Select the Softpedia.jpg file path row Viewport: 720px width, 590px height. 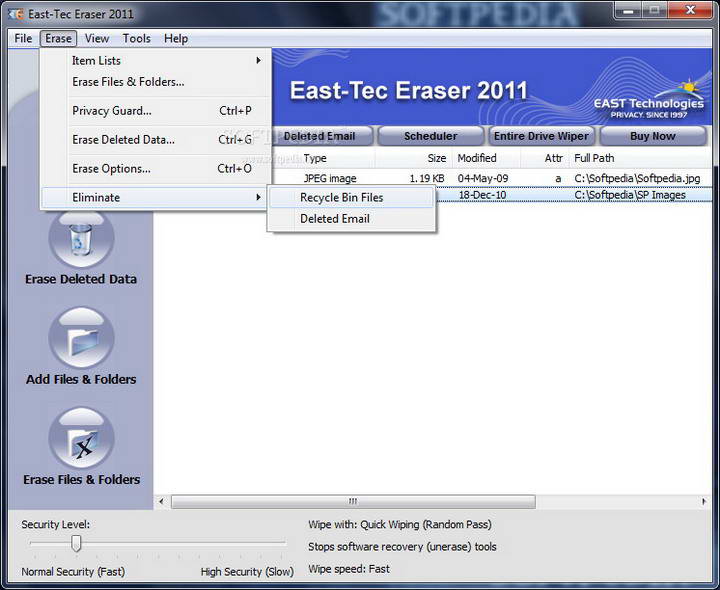pyautogui.click(x=637, y=178)
